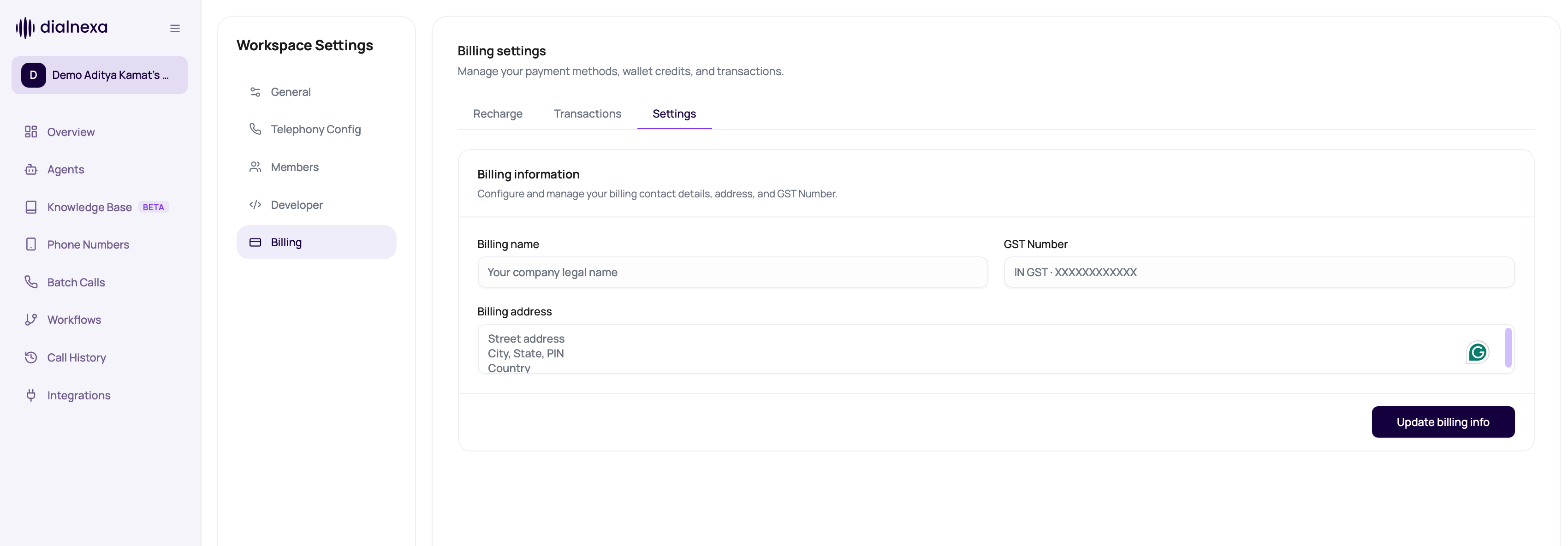Switch to the Transactions tab

tap(588, 114)
